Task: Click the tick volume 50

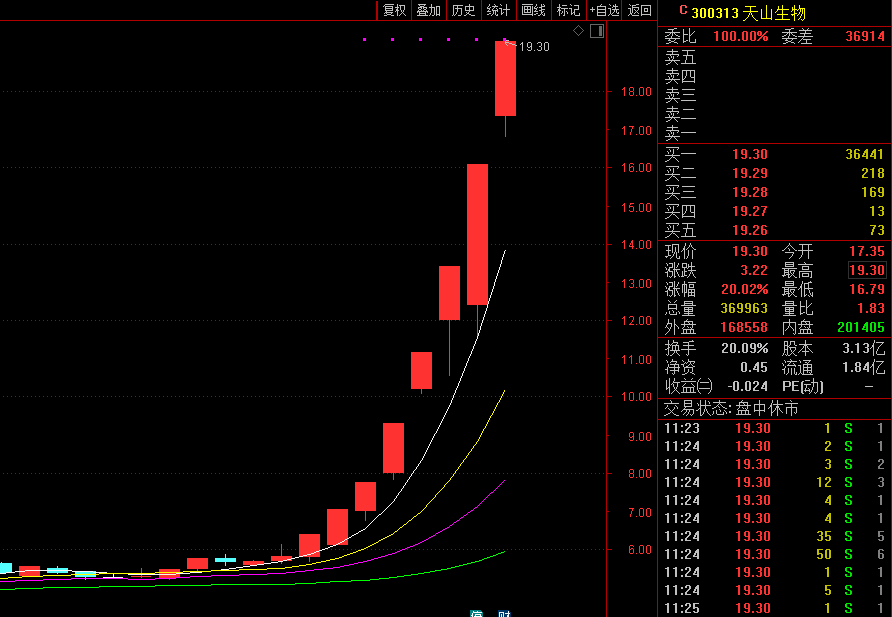Action: tap(824, 554)
